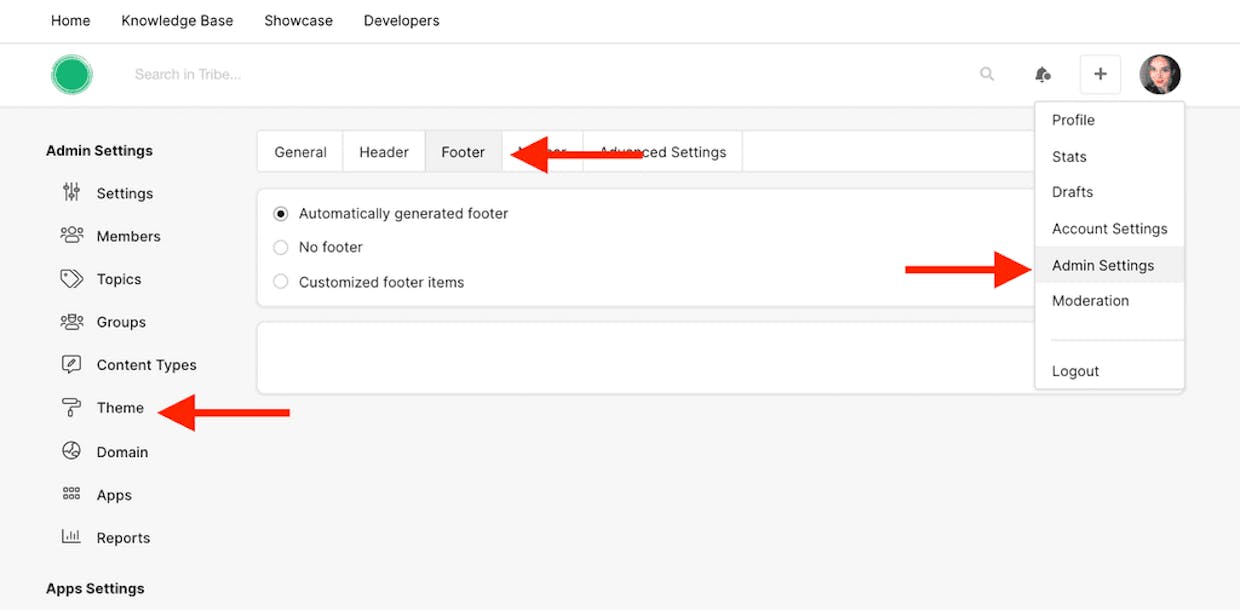Click the Settings sliders icon
The width and height of the screenshot is (1240, 610).
71,192
